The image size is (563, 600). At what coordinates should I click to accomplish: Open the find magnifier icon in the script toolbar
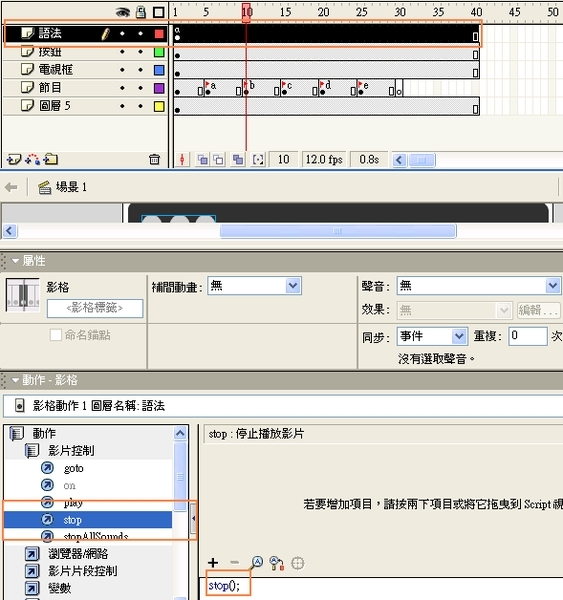pos(257,562)
